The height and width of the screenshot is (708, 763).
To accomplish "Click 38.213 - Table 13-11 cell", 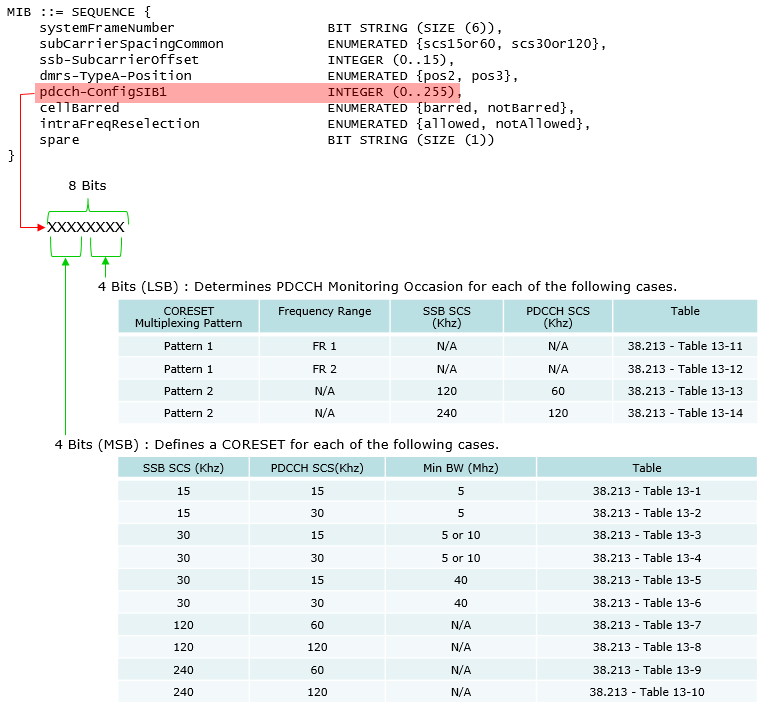I will pos(685,346).
